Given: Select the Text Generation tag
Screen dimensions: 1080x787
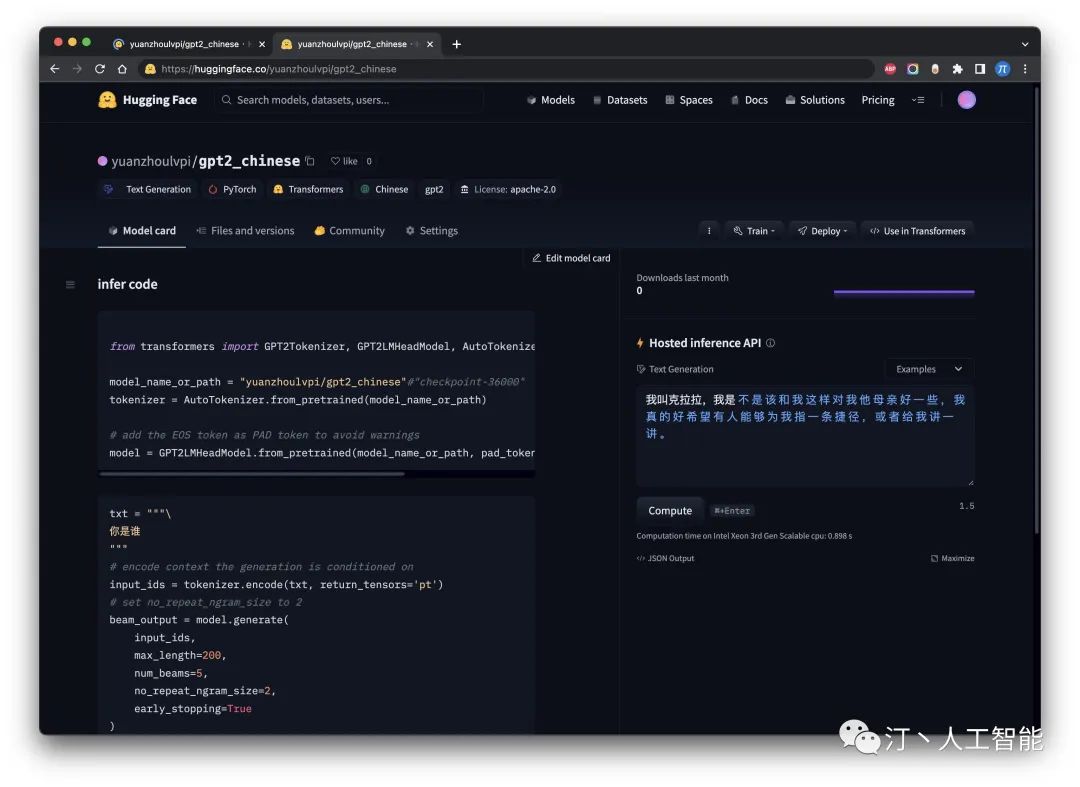Looking at the screenshot, I should tap(147, 189).
